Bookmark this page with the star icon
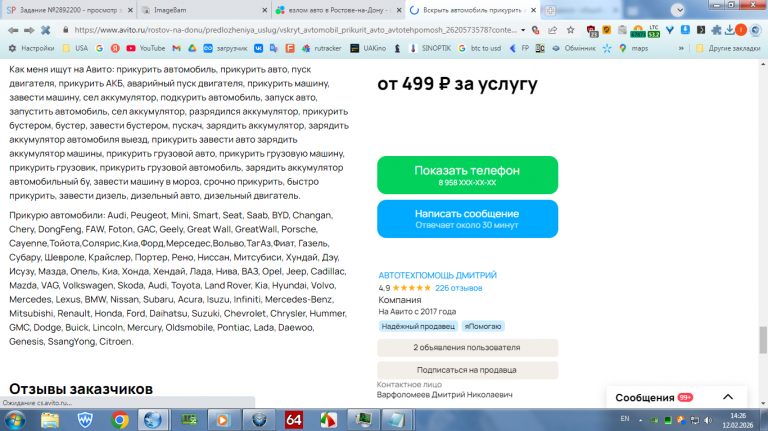 (x=571, y=30)
